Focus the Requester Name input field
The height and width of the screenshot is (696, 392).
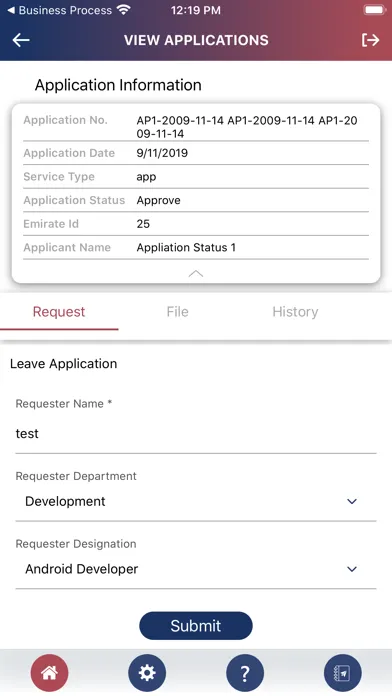point(196,434)
